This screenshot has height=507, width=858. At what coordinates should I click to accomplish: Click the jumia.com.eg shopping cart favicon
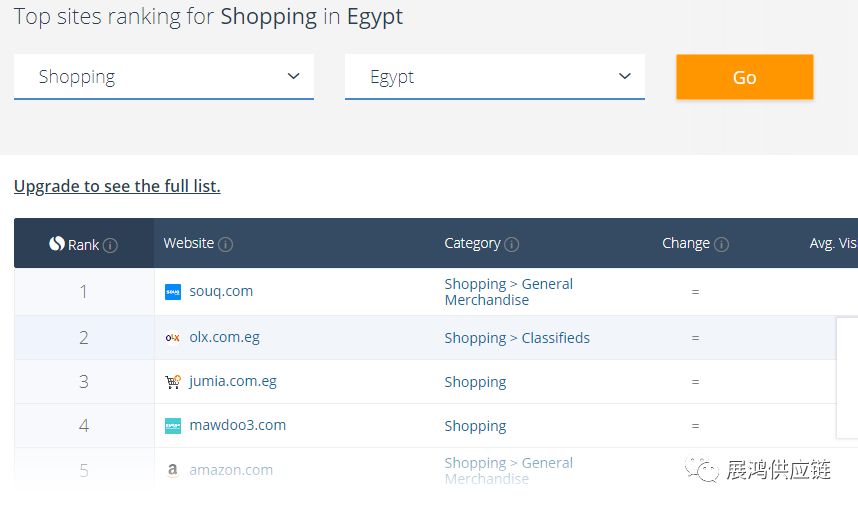click(173, 382)
